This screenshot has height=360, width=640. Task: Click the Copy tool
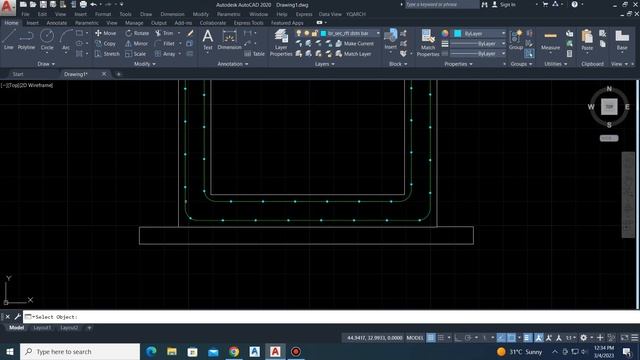pos(105,43)
